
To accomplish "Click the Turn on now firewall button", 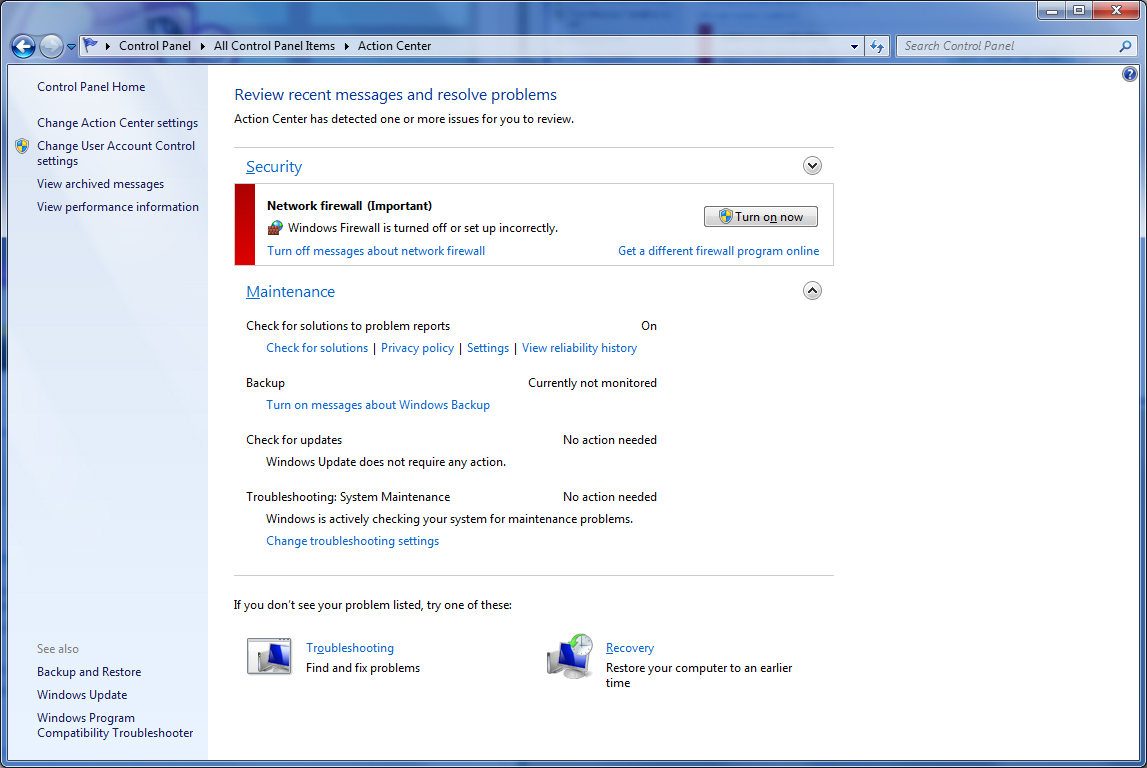I will point(761,217).
